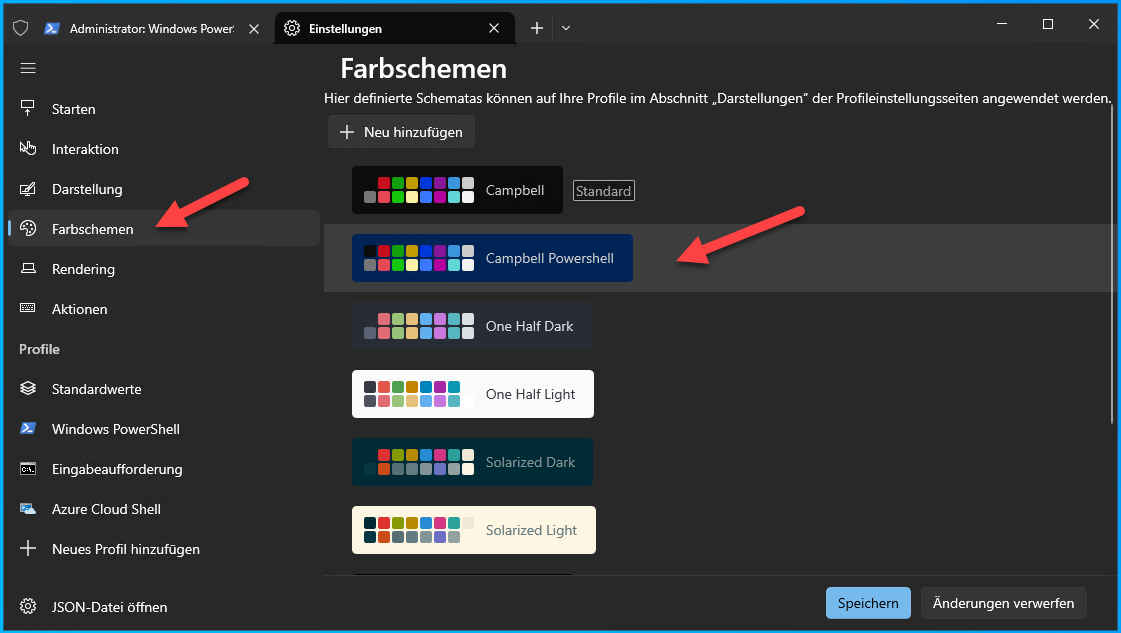Click Neues Profil hinzufügen label
The width and height of the screenshot is (1121, 633).
[126, 549]
